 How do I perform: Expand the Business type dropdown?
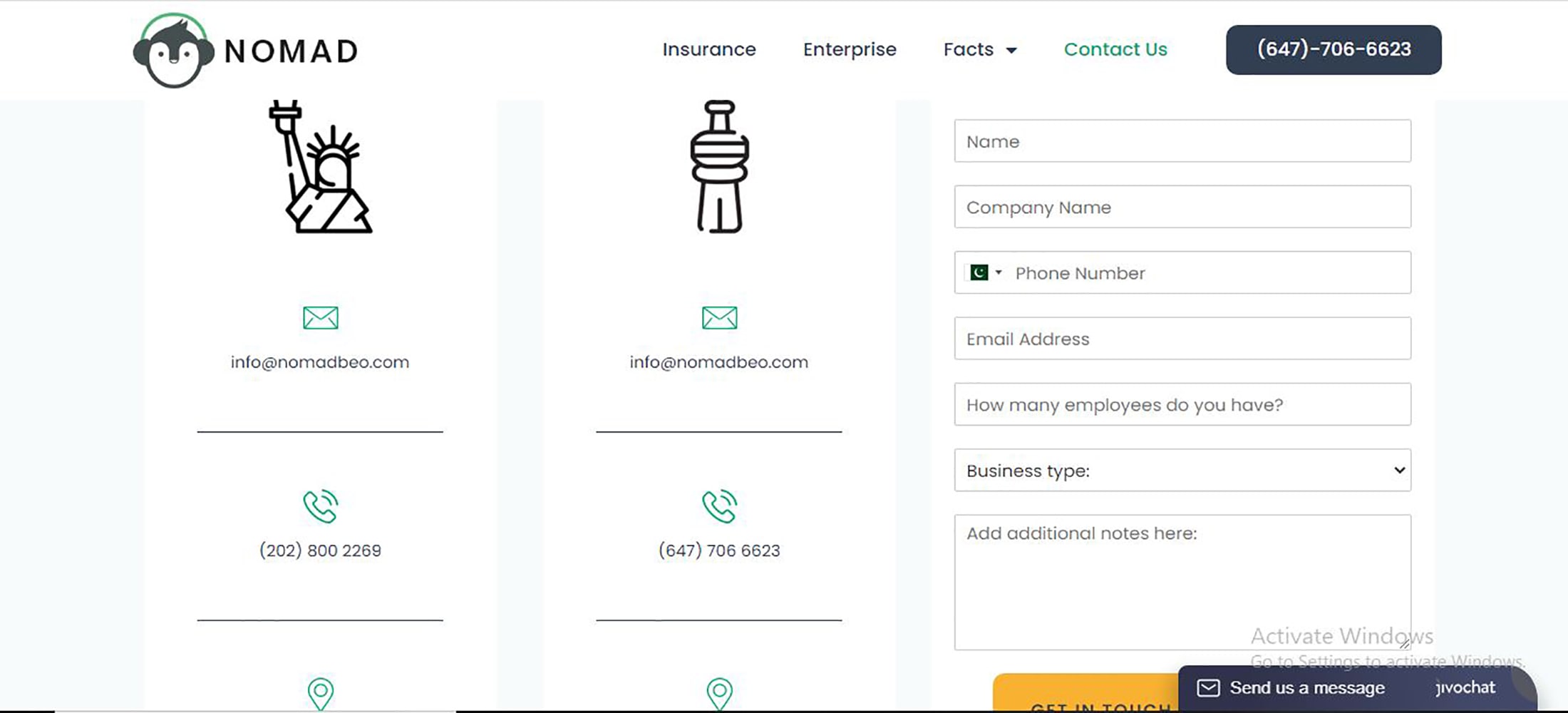1182,471
